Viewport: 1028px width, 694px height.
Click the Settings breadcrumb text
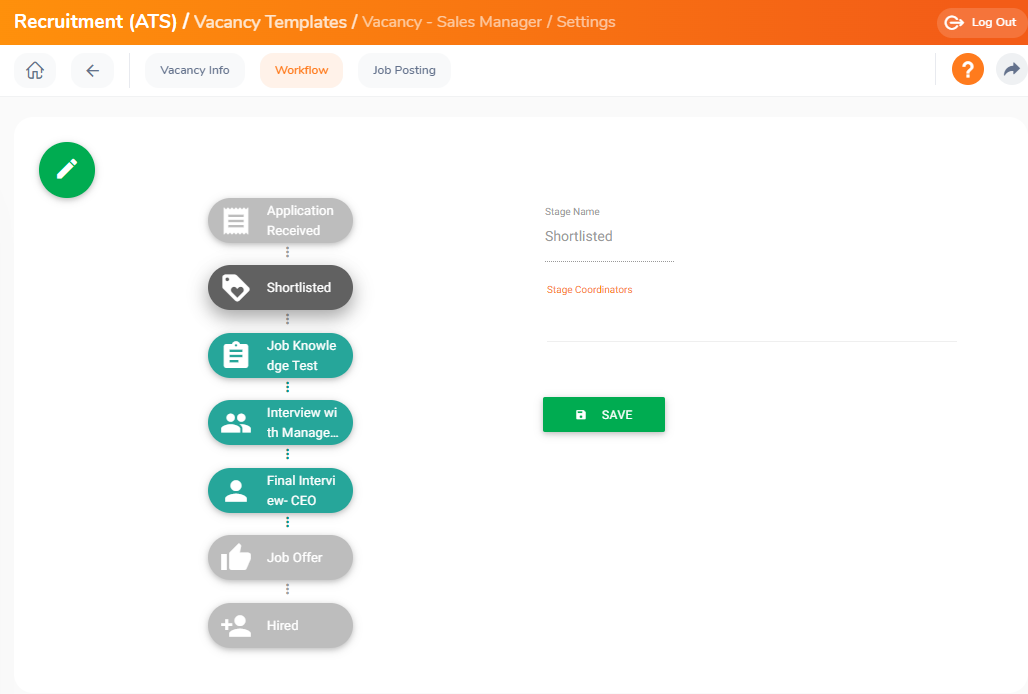(x=586, y=22)
